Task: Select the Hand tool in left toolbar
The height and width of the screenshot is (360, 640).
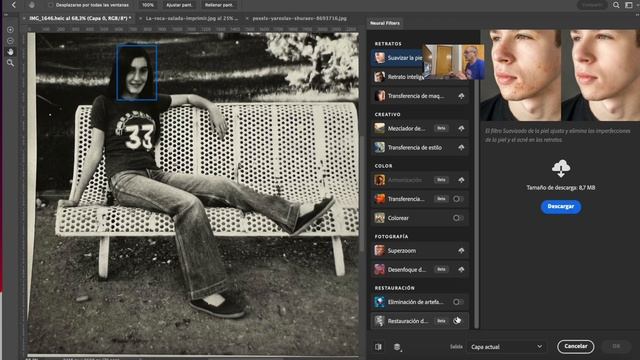Action: 11,52
